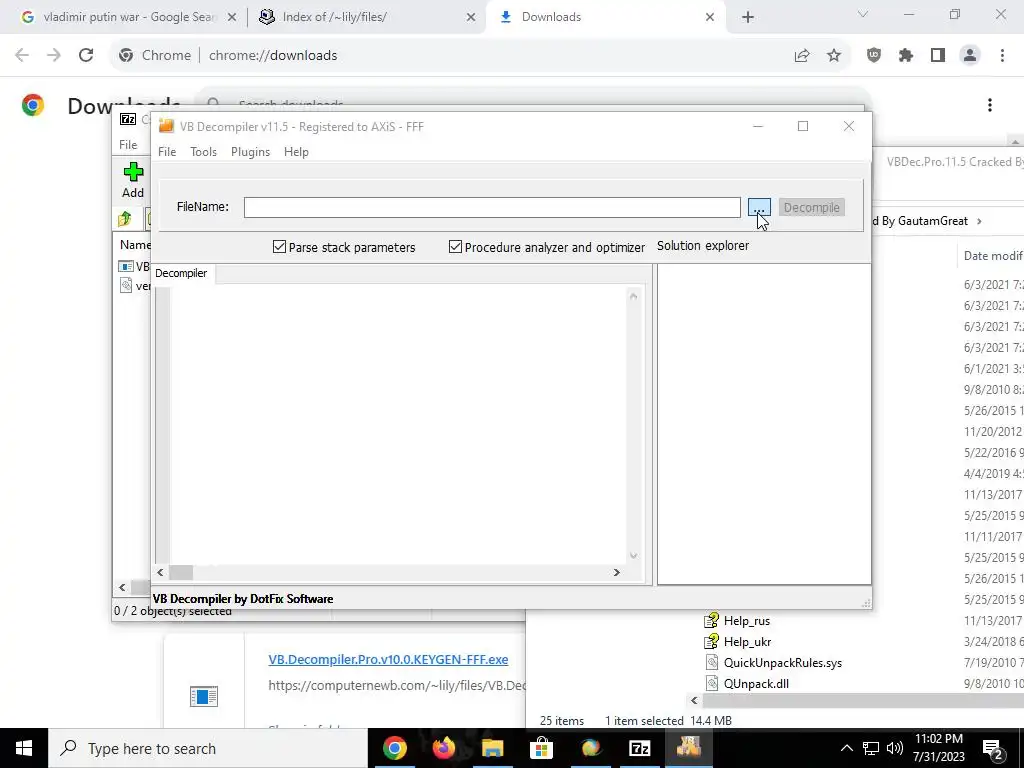Click the 7-Zip up-folder icon
1024x768 pixels.
125,219
